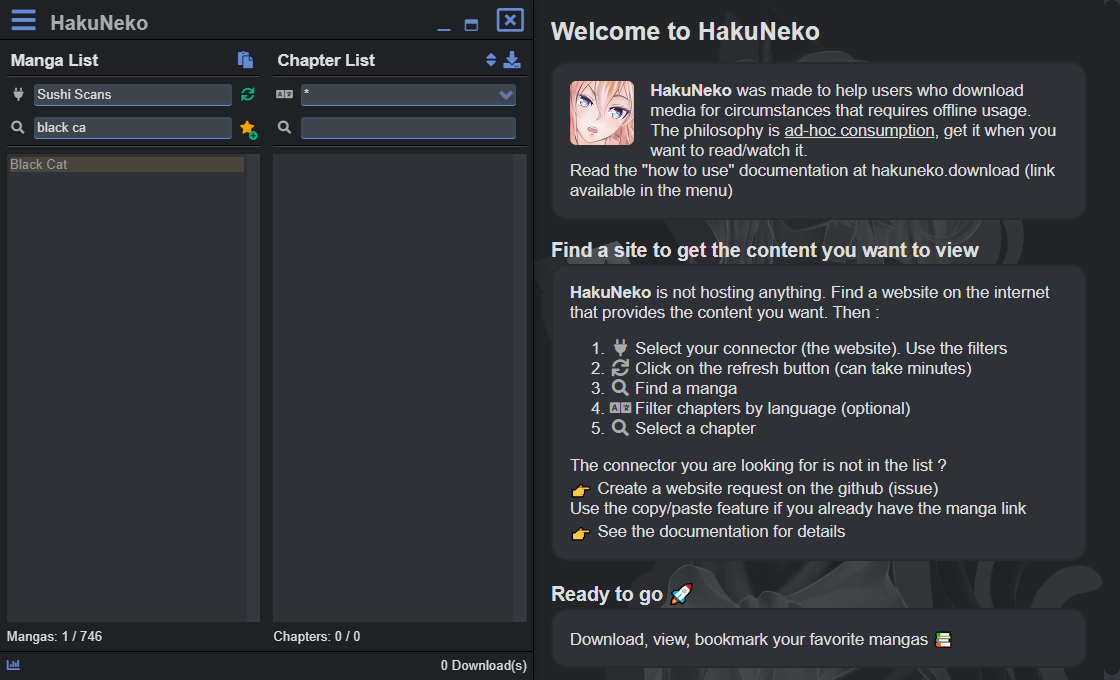1120x680 pixels.
Task: Click the manga filter text field
Action: [x=130, y=126]
